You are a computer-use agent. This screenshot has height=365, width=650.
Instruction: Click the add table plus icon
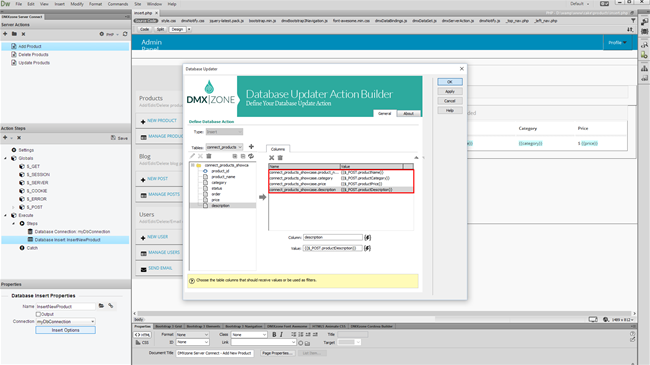pos(251,146)
